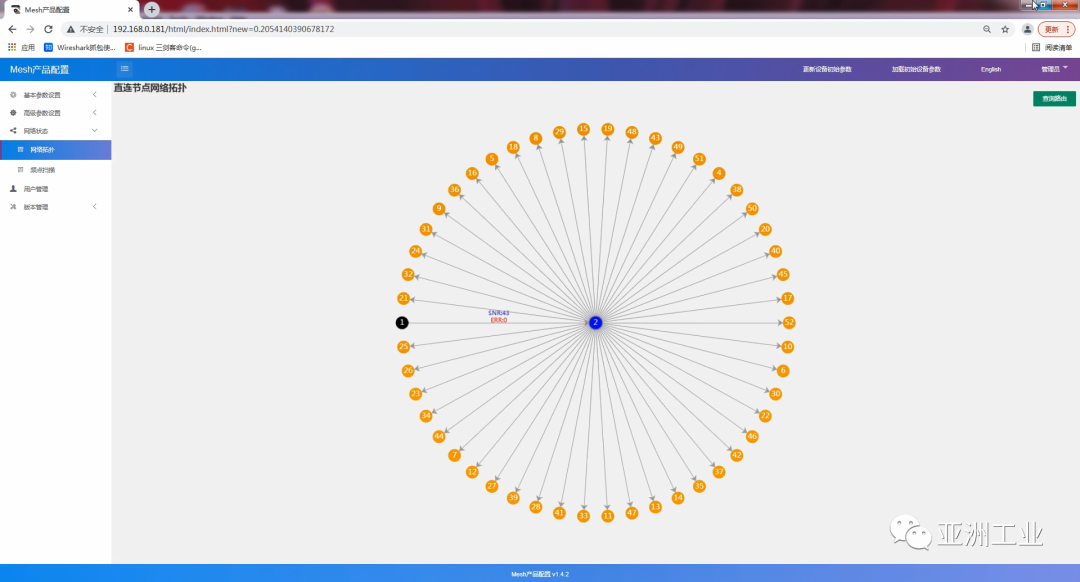Bookmark this page with the star icon

tap(1005, 29)
